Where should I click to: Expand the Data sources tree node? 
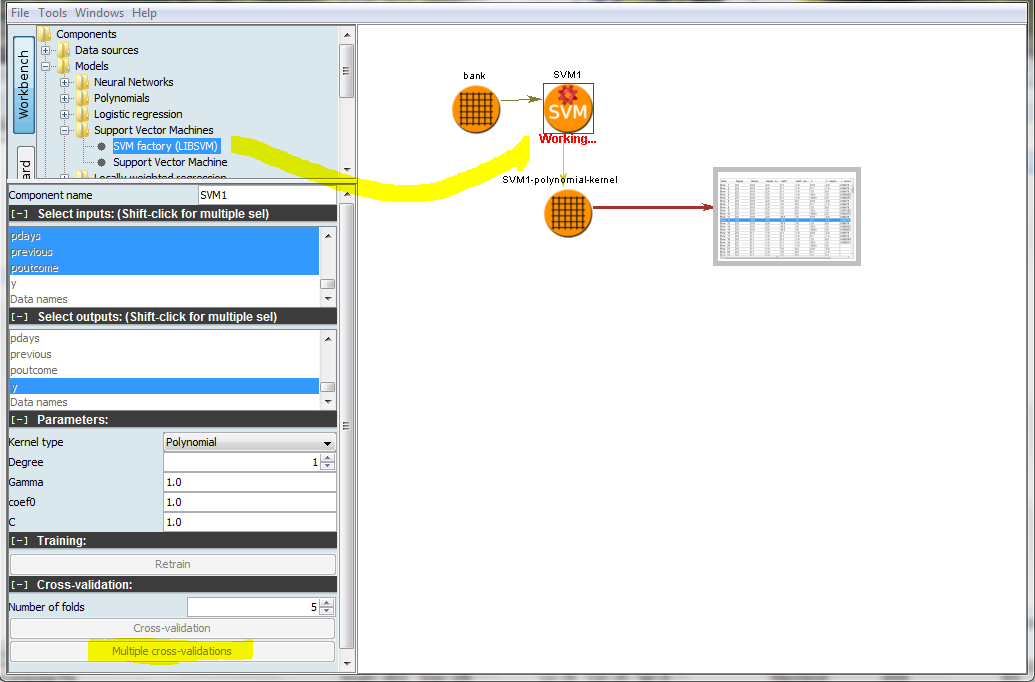[46, 50]
